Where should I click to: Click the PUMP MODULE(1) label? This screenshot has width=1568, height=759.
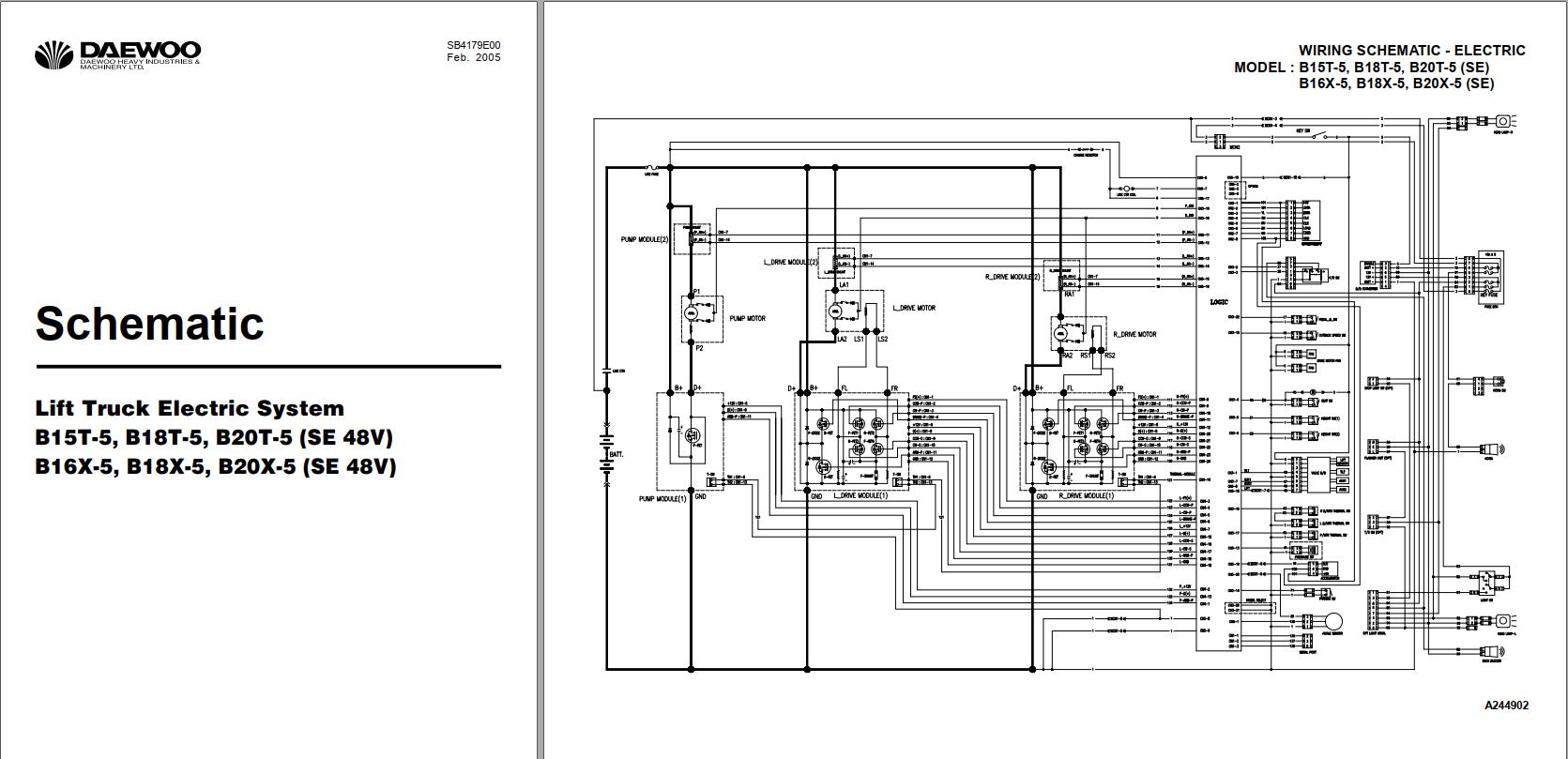click(x=662, y=498)
